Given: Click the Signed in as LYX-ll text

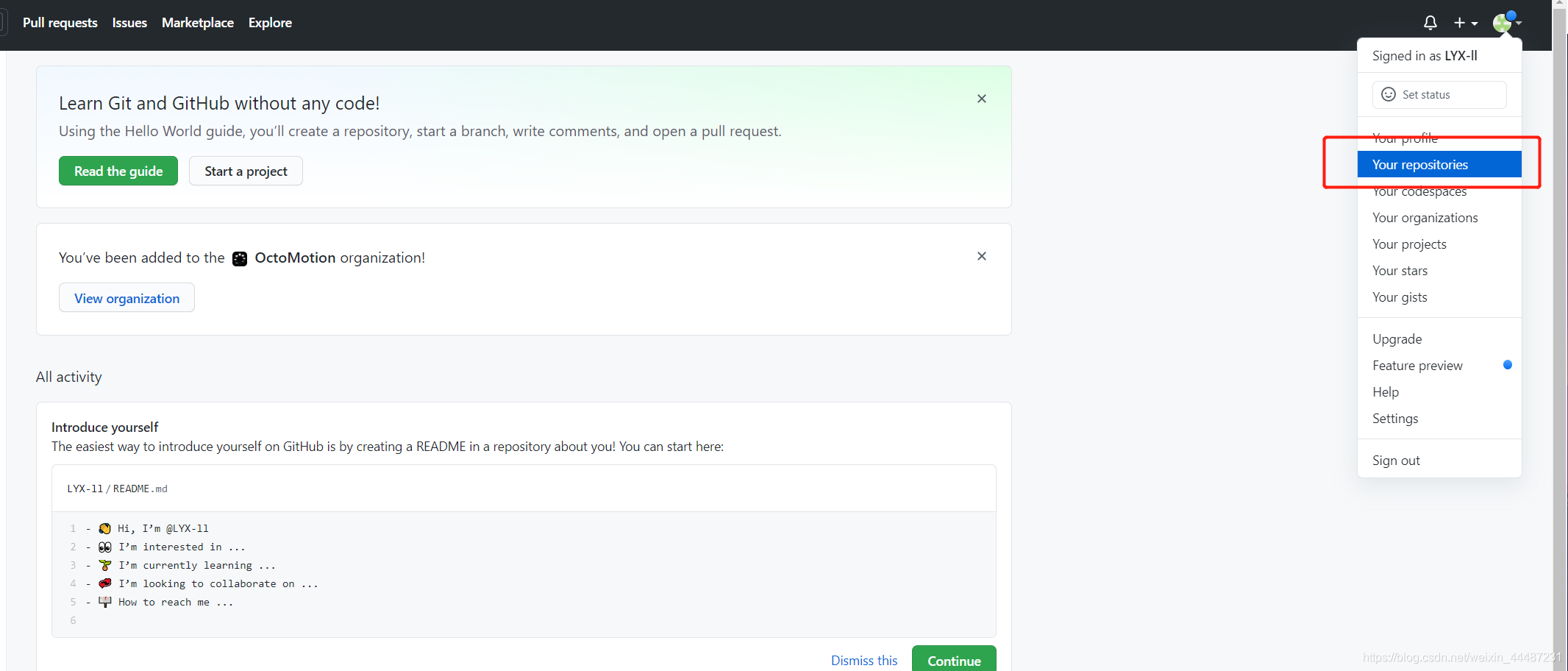Looking at the screenshot, I should [1425, 56].
